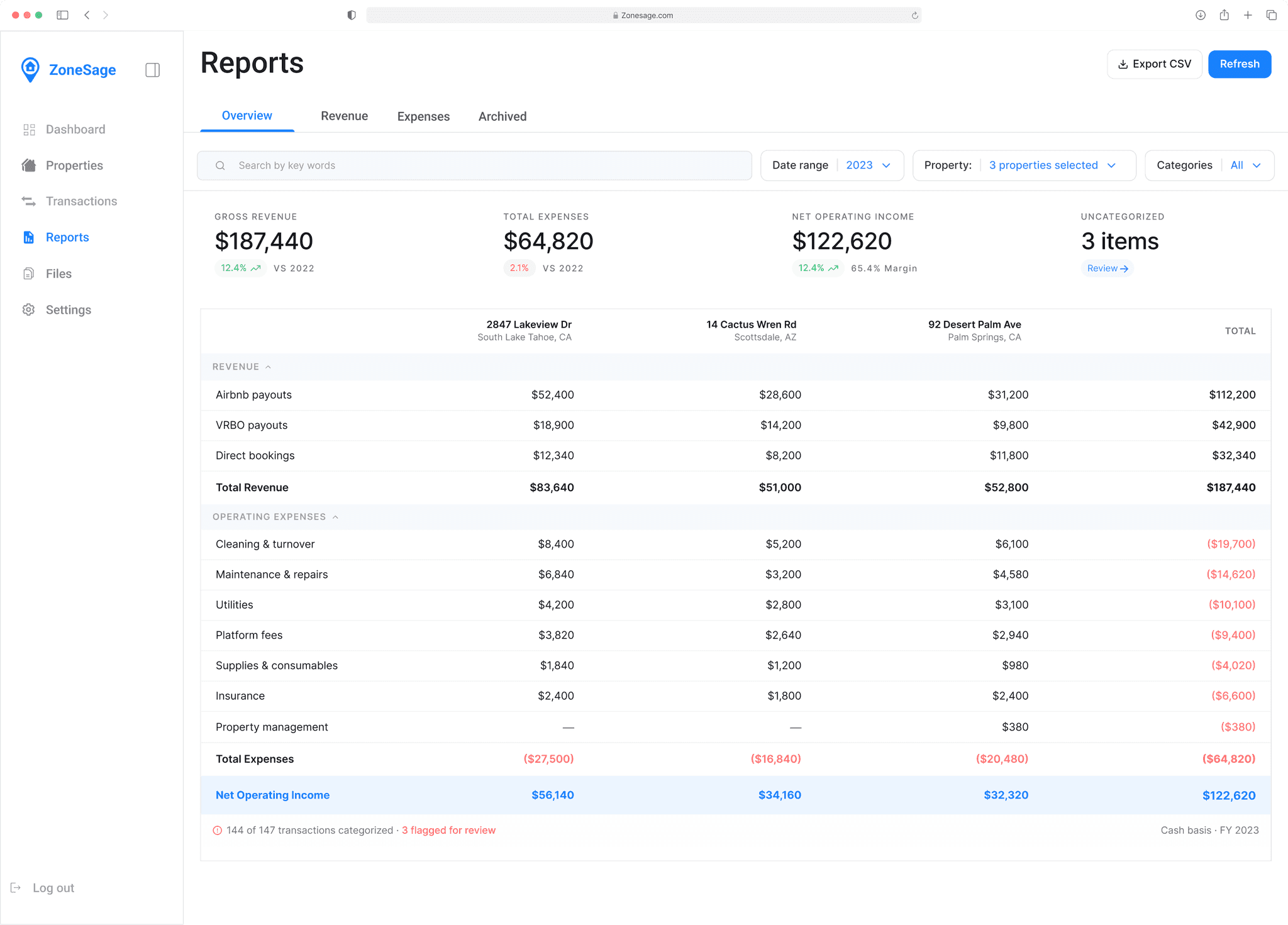
Task: Click the ZoneSage logo icon
Action: 30,70
